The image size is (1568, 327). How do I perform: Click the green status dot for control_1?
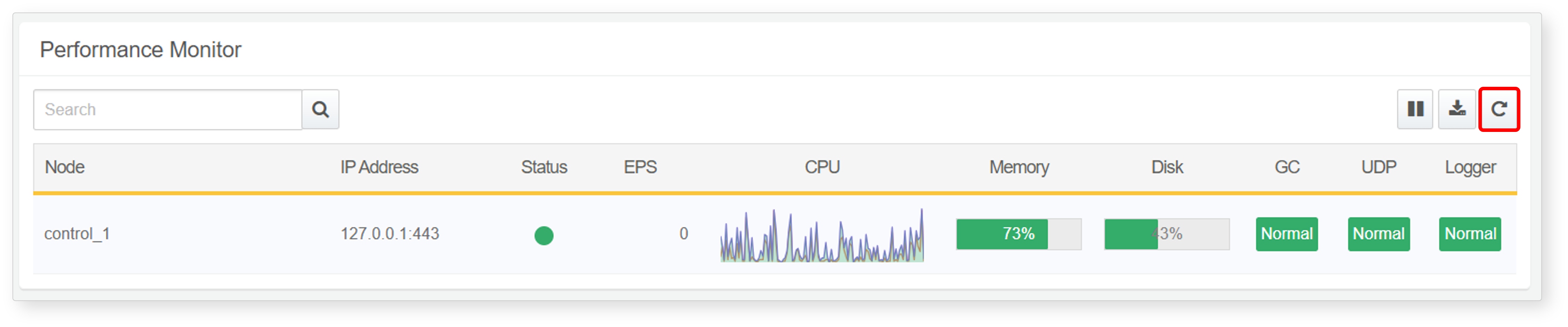pos(544,235)
